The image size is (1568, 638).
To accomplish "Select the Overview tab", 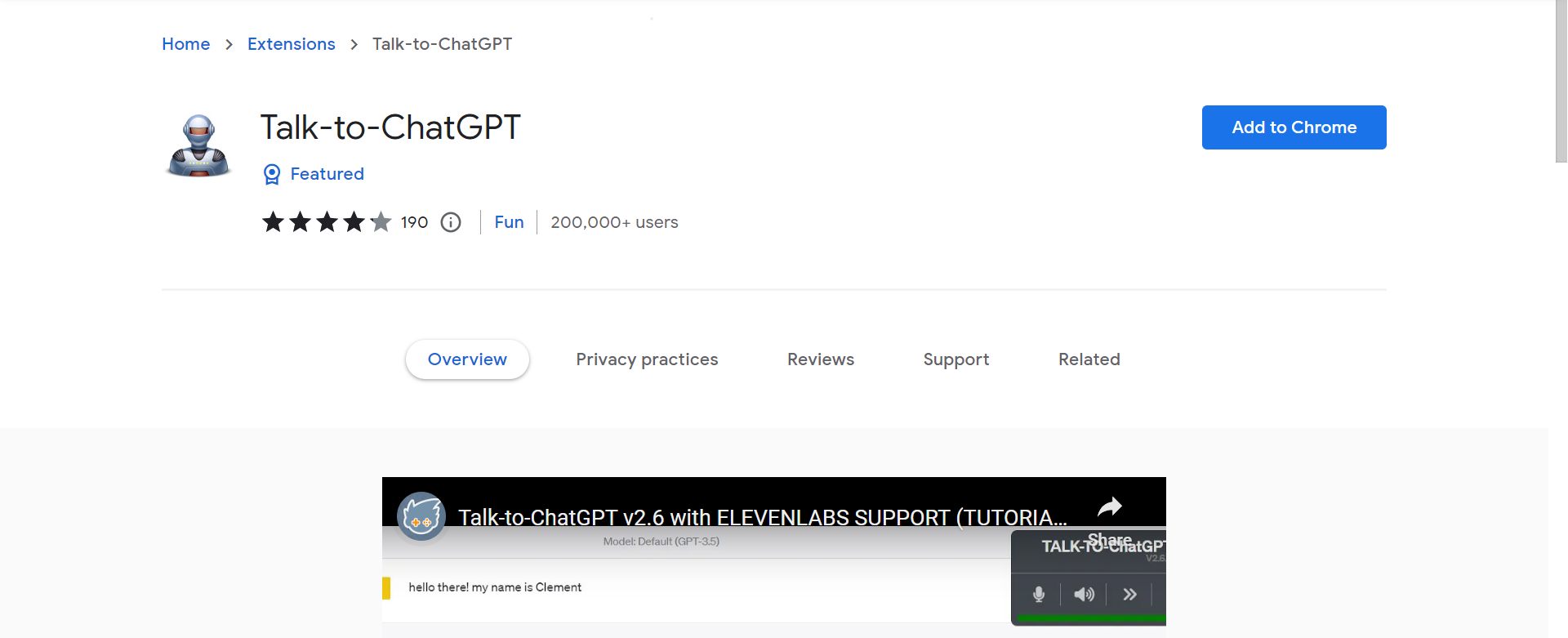I will click(467, 359).
